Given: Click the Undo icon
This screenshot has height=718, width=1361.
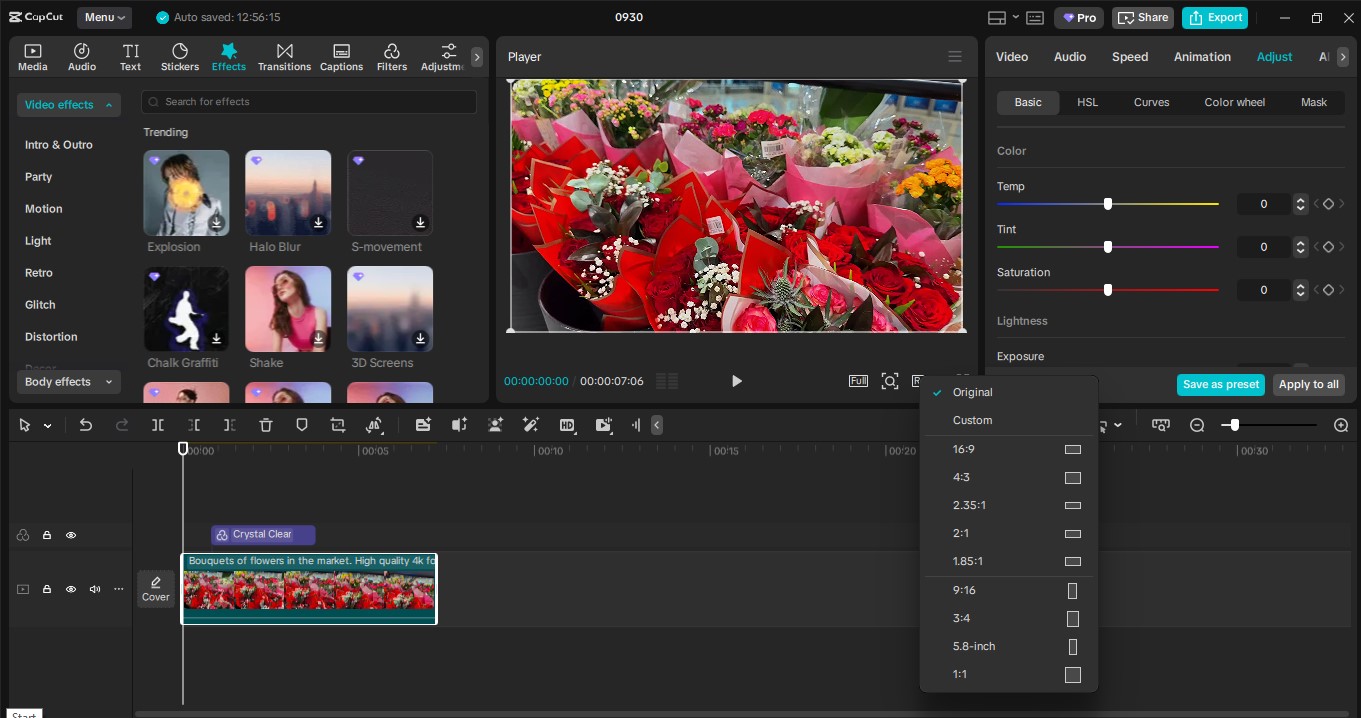Looking at the screenshot, I should pos(85,425).
